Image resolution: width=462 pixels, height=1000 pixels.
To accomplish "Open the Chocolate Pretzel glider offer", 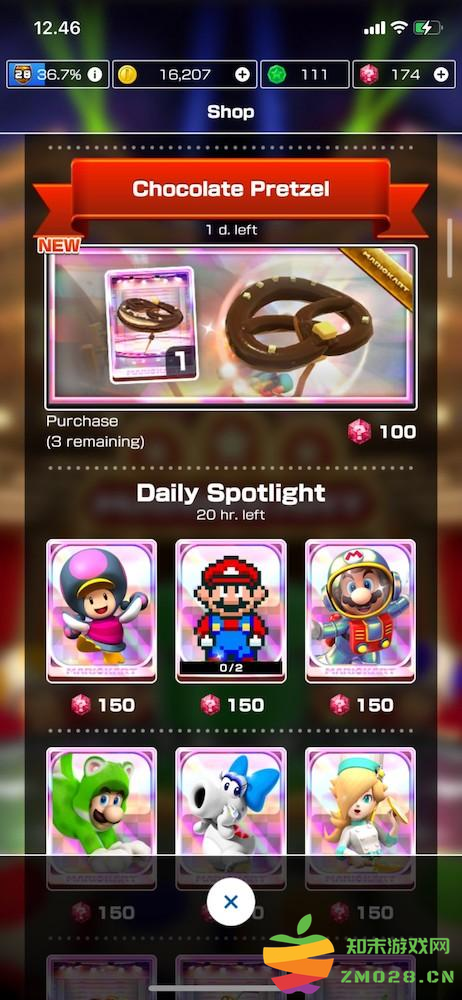I will (231, 327).
